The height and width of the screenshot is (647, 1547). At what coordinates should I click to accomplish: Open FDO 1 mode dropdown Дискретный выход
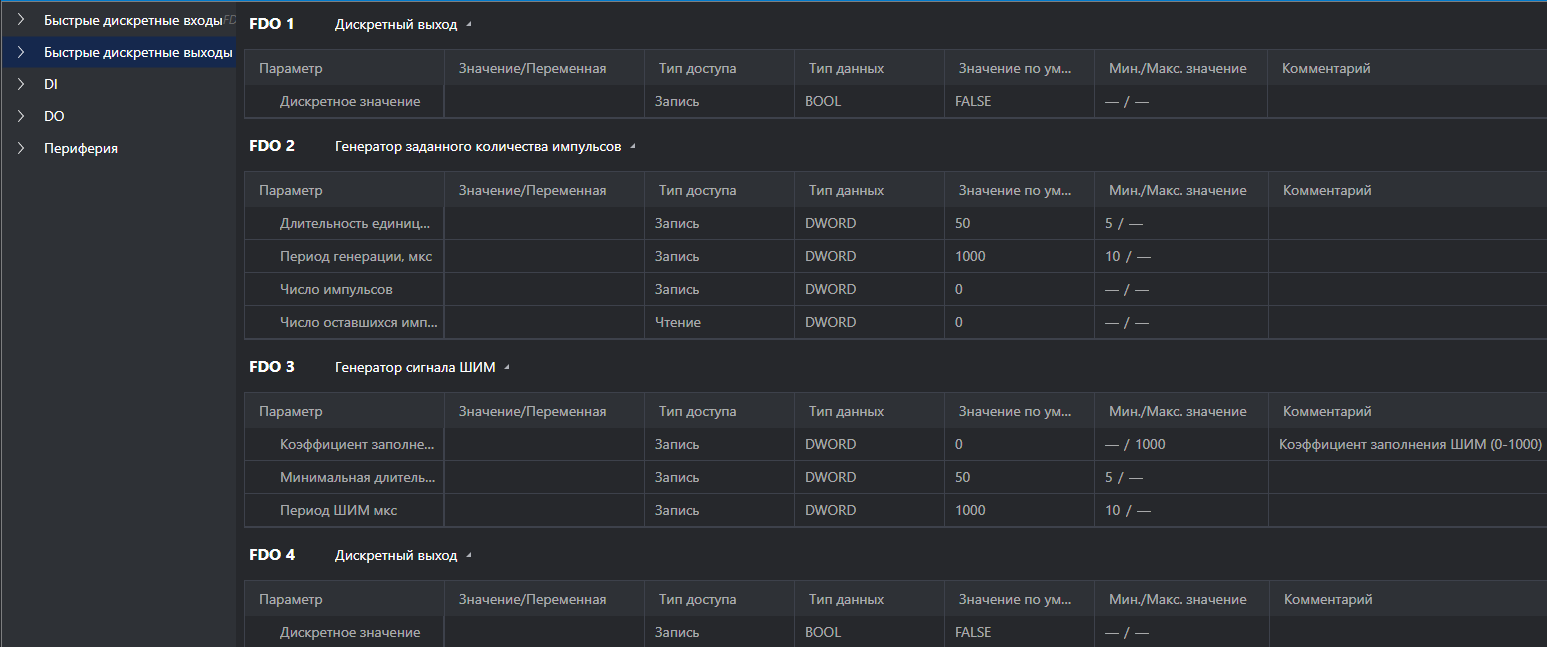coord(402,24)
